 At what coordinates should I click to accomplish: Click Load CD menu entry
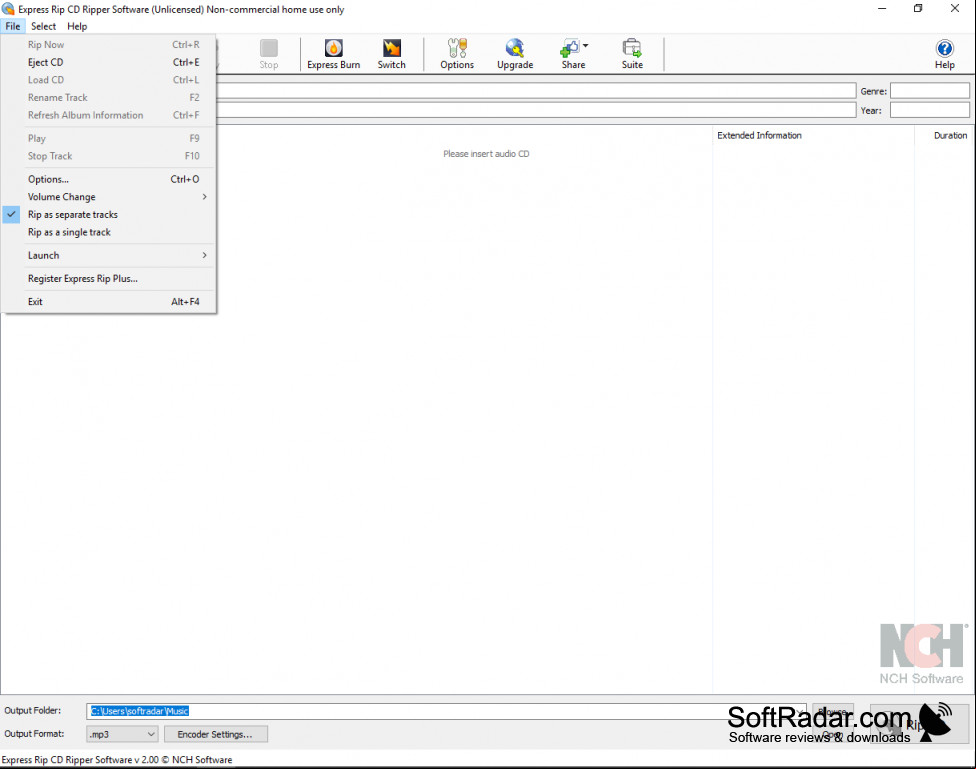click(x=108, y=80)
